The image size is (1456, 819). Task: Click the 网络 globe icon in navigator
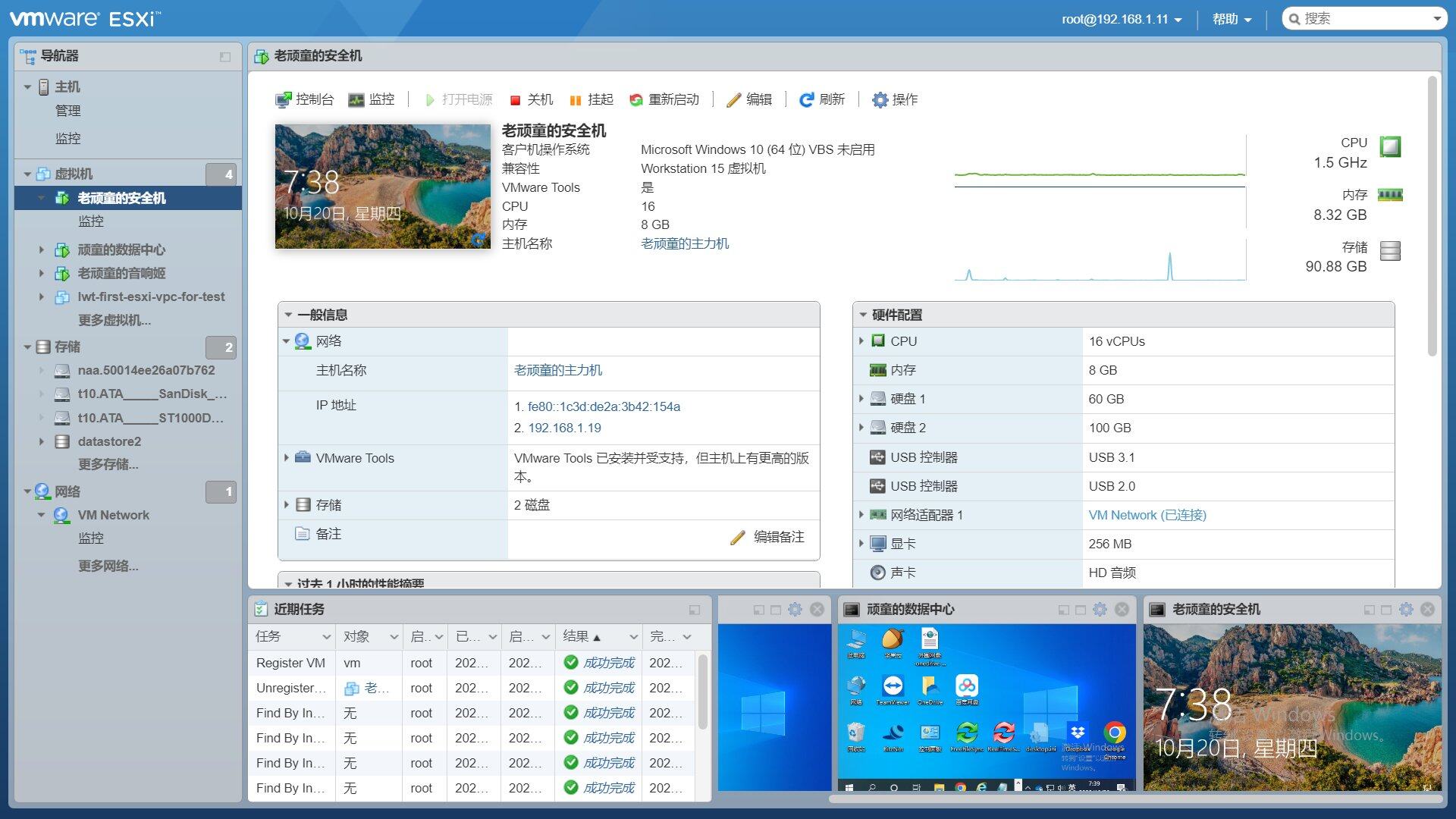click(42, 491)
